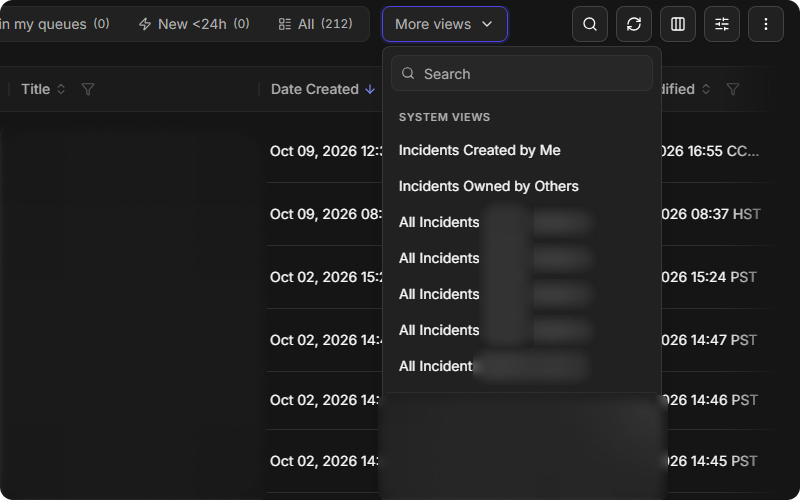Select the SYSTEM VIEWS section heading
The image size is (800, 500).
(444, 117)
